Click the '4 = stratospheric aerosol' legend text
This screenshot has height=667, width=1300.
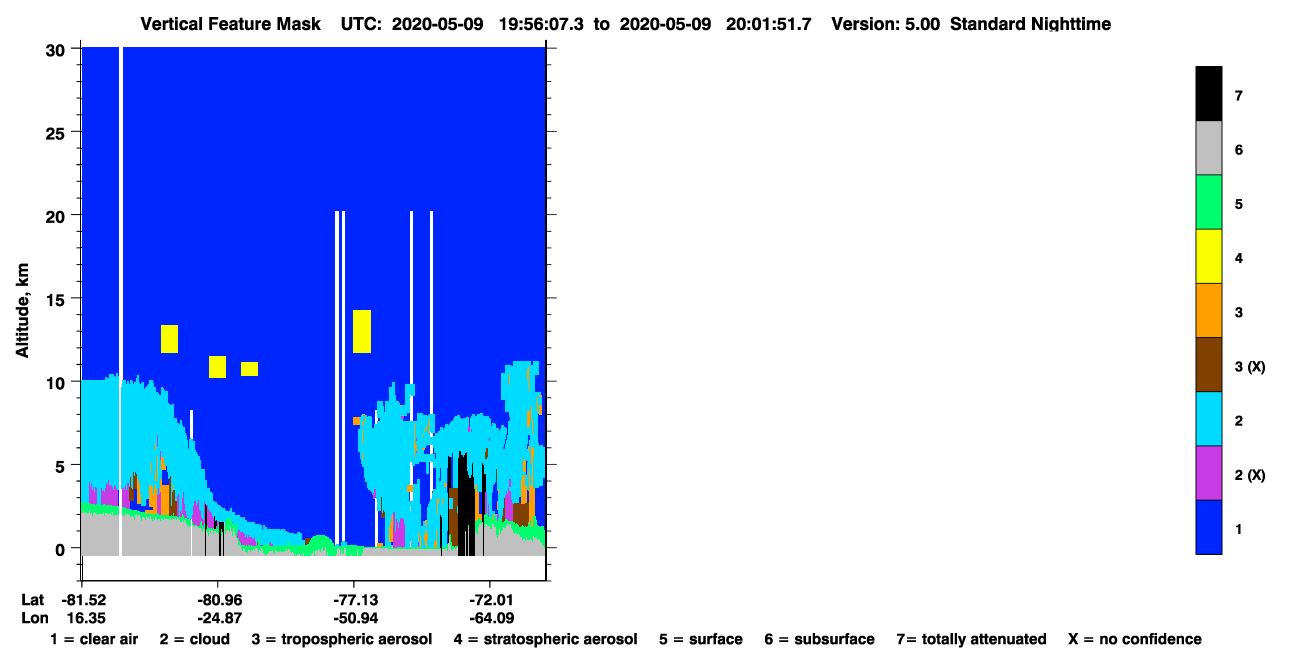(545, 640)
